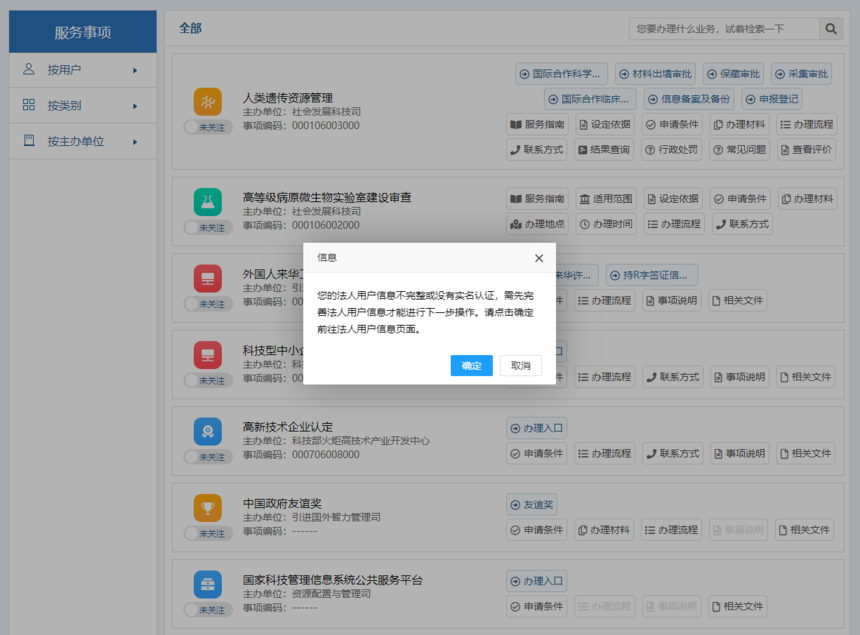This screenshot has height=635, width=860.
Task: Click 行政处罚 under 人类遗传资源管理
Action: [x=671, y=150]
